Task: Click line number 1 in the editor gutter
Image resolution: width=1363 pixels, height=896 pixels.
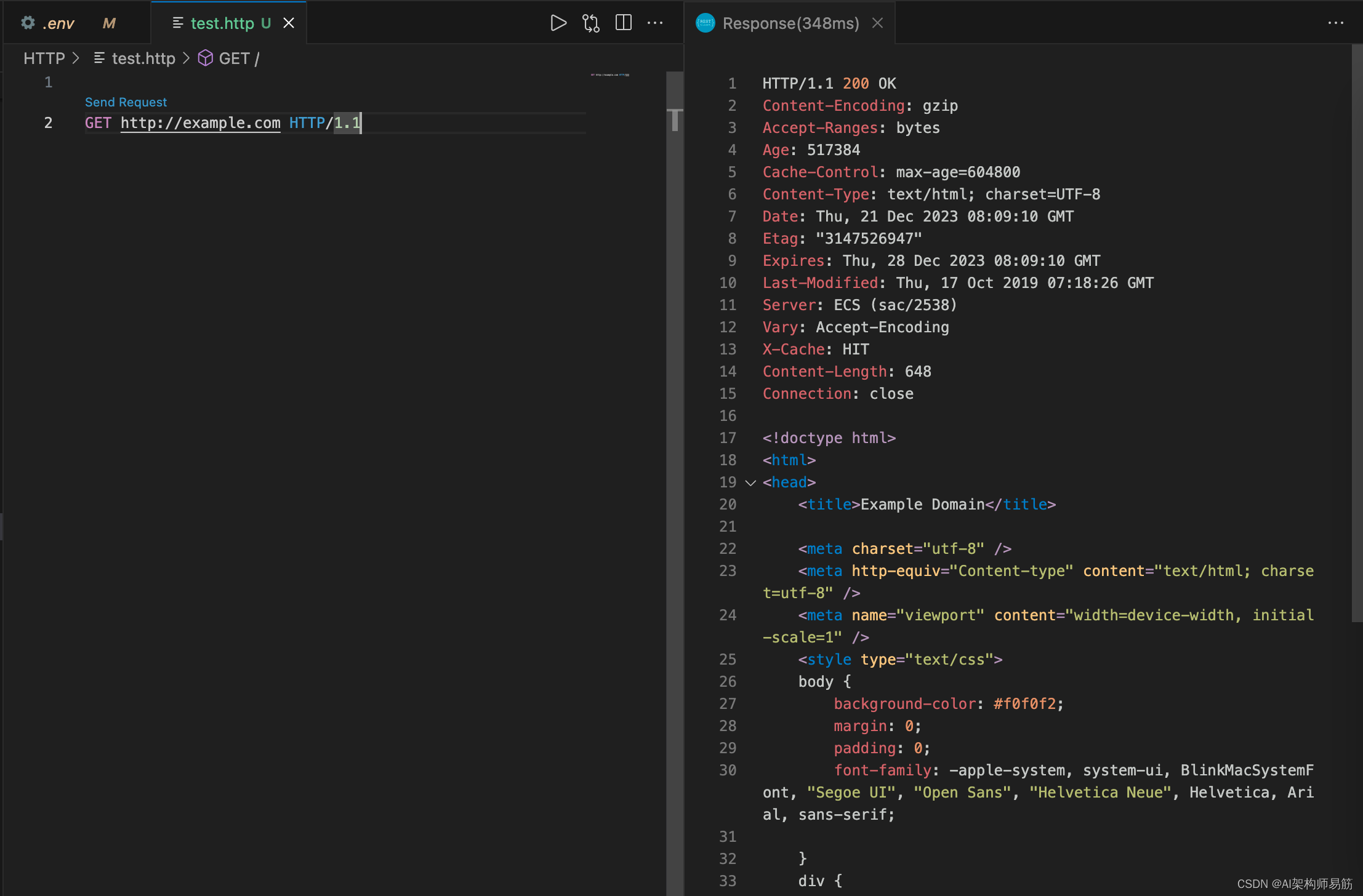Action: (x=49, y=82)
